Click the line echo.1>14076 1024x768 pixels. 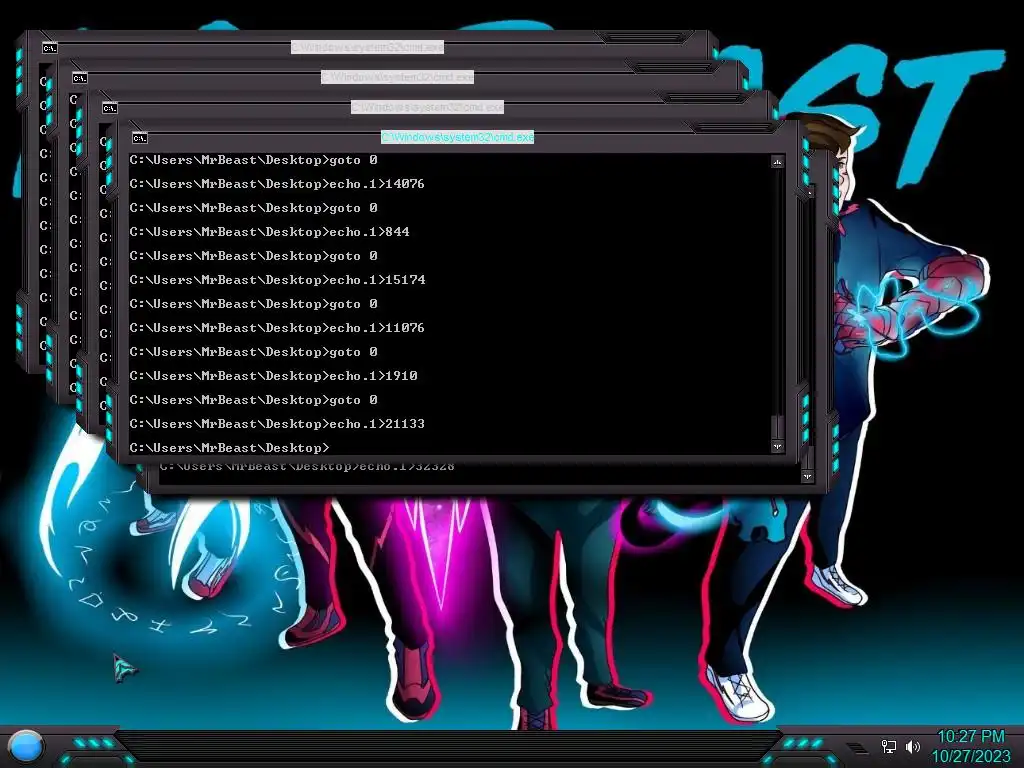click(x=277, y=184)
